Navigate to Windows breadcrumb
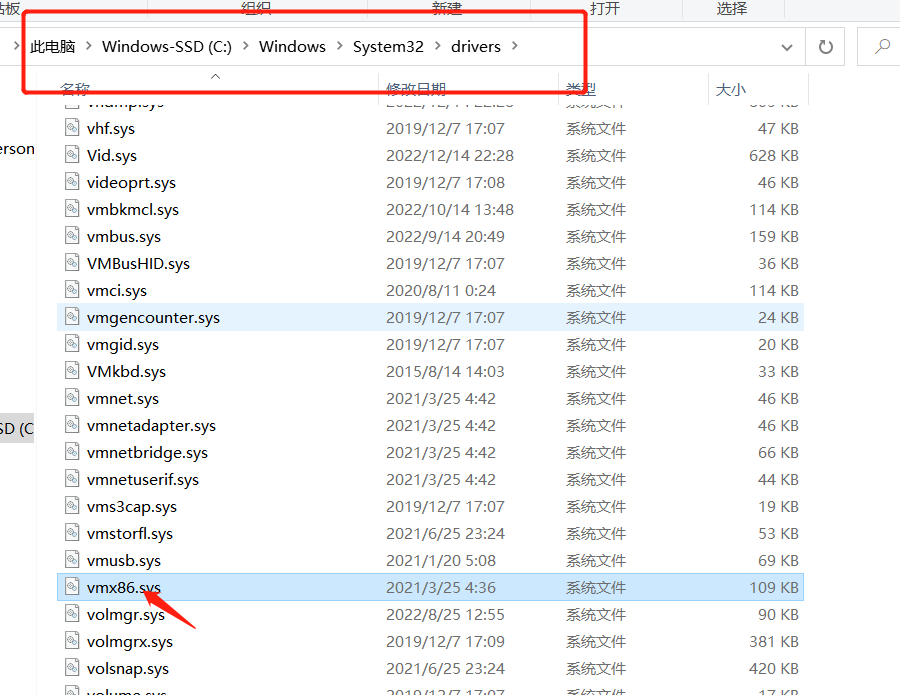 pos(292,46)
